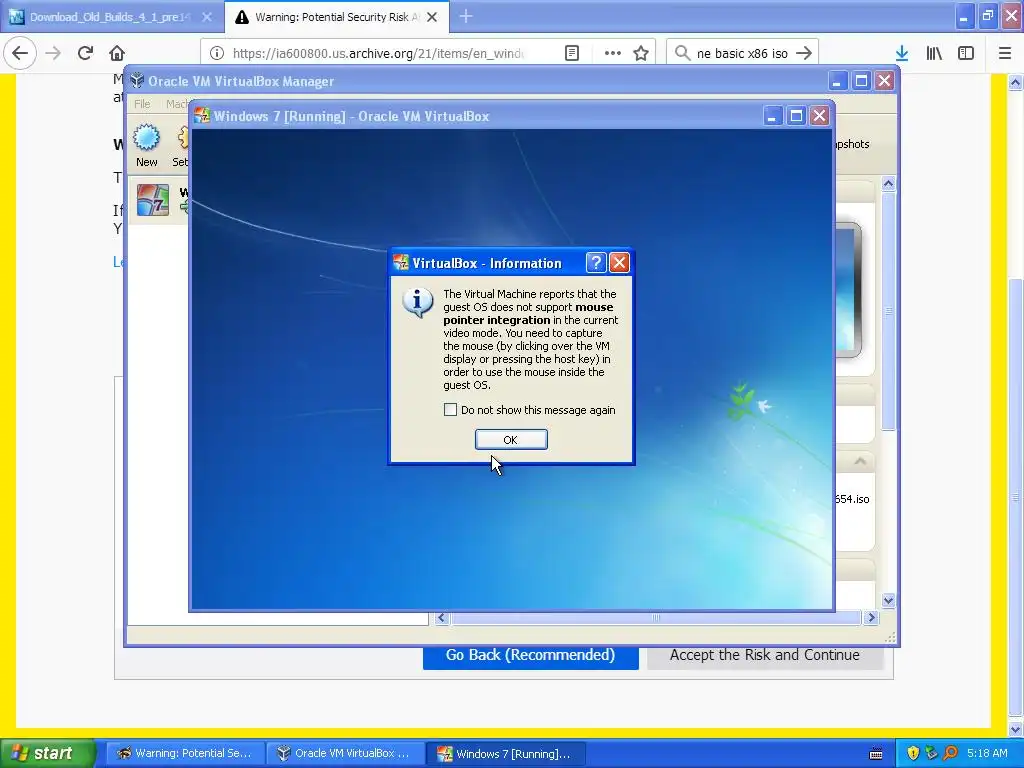Viewport: 1024px width, 768px height.
Task: Click the security shield tray icon
Action: pos(913,753)
